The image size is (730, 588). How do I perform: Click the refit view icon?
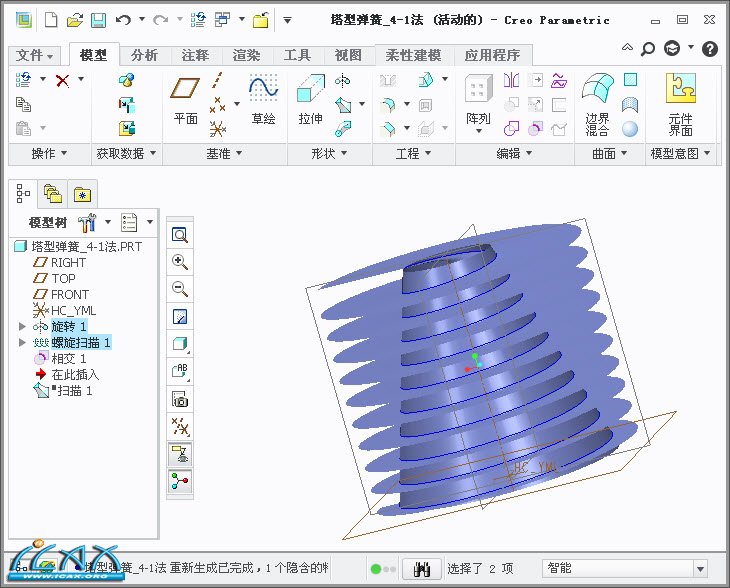(x=181, y=235)
